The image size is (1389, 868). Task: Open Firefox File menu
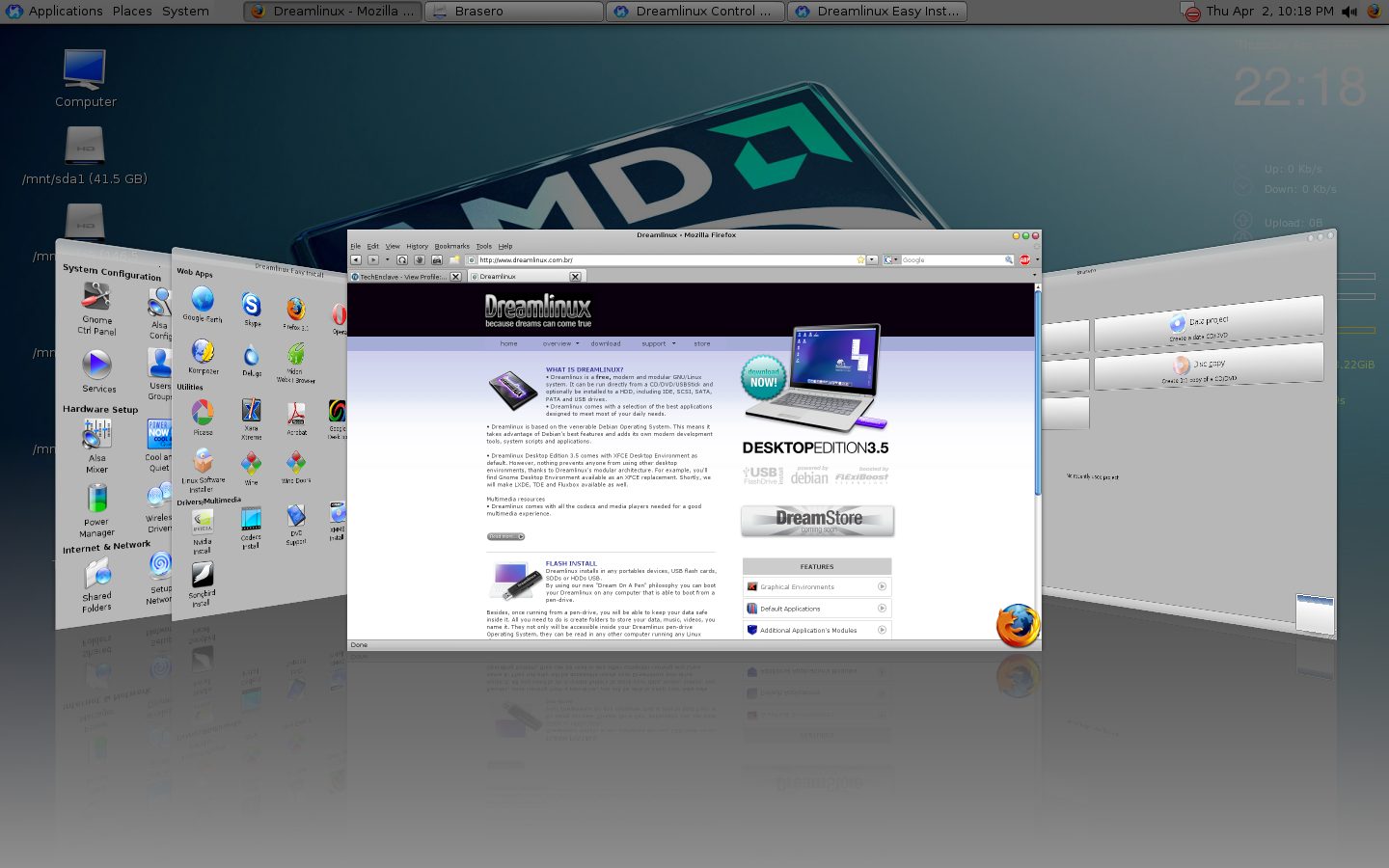click(x=355, y=246)
